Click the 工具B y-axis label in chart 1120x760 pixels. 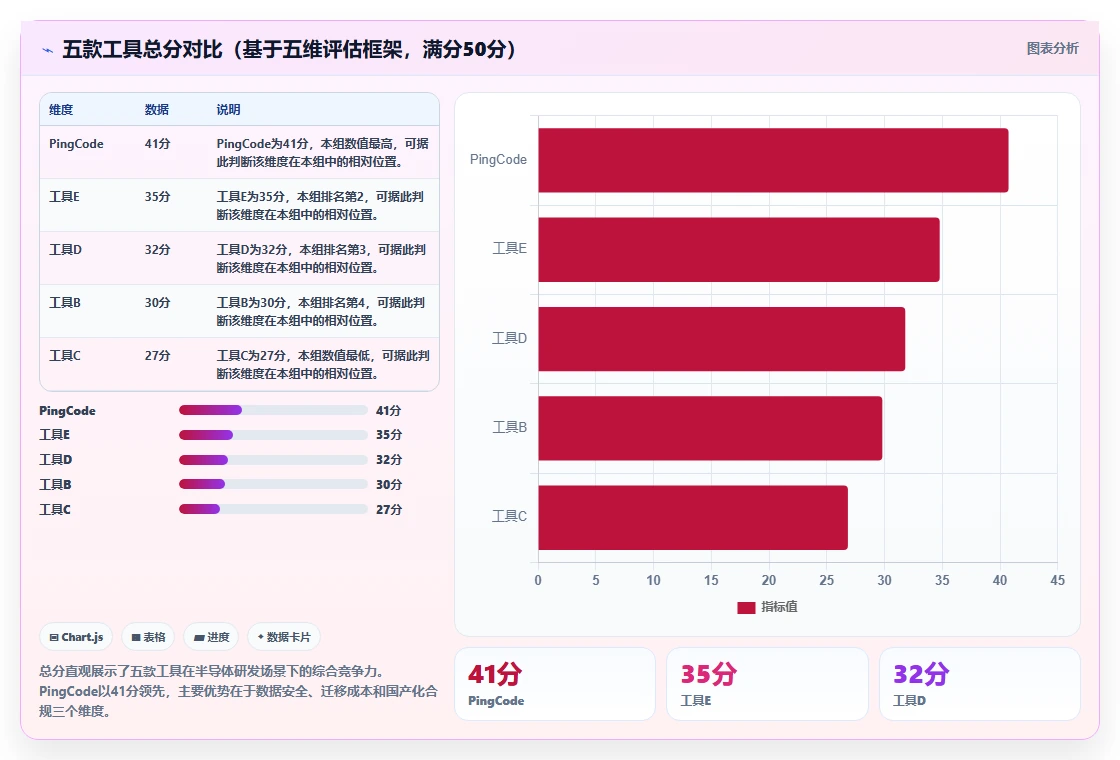[509, 427]
